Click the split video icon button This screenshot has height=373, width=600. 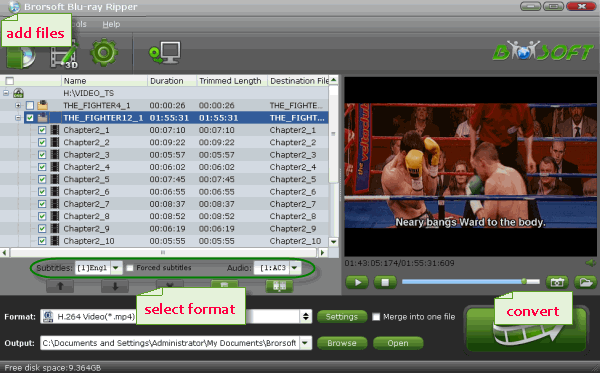tap(279, 286)
